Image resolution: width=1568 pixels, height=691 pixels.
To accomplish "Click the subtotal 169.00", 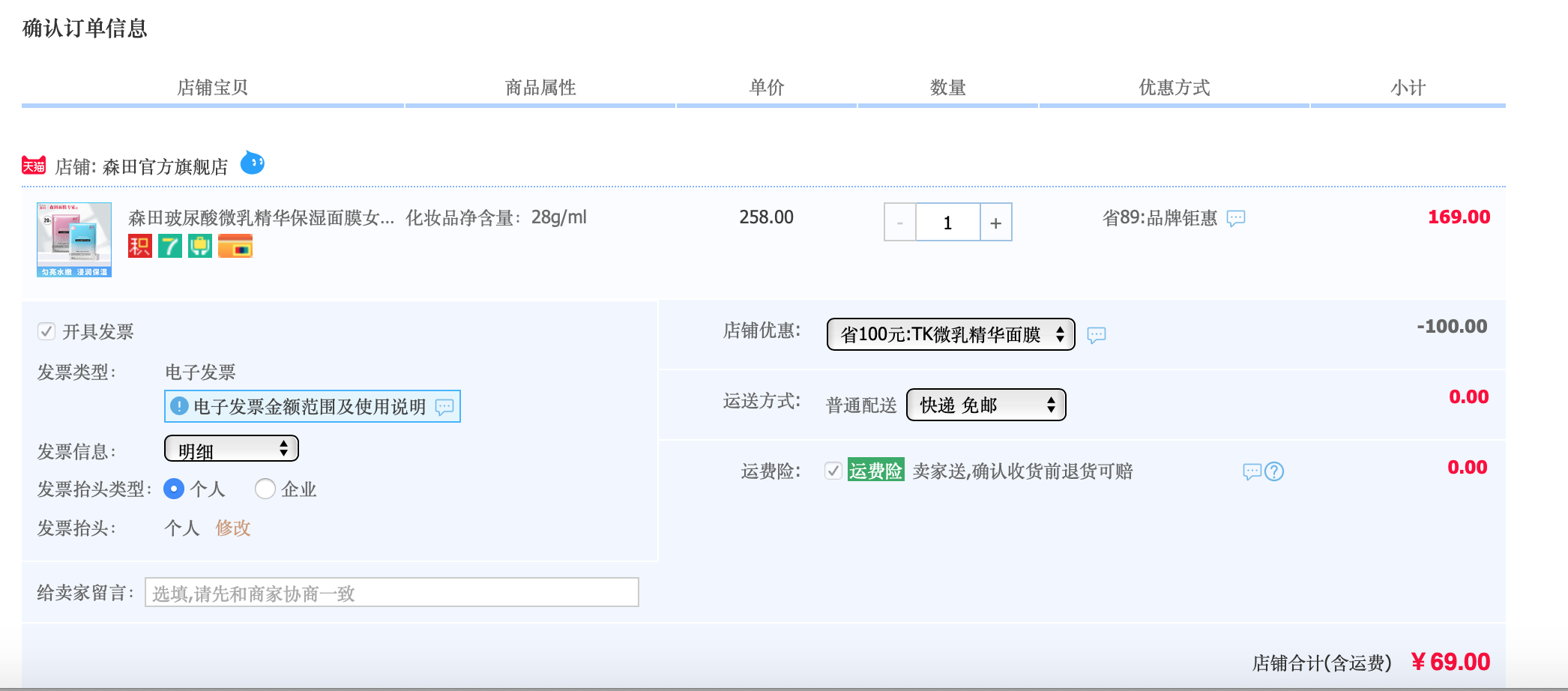I will [x=1459, y=217].
